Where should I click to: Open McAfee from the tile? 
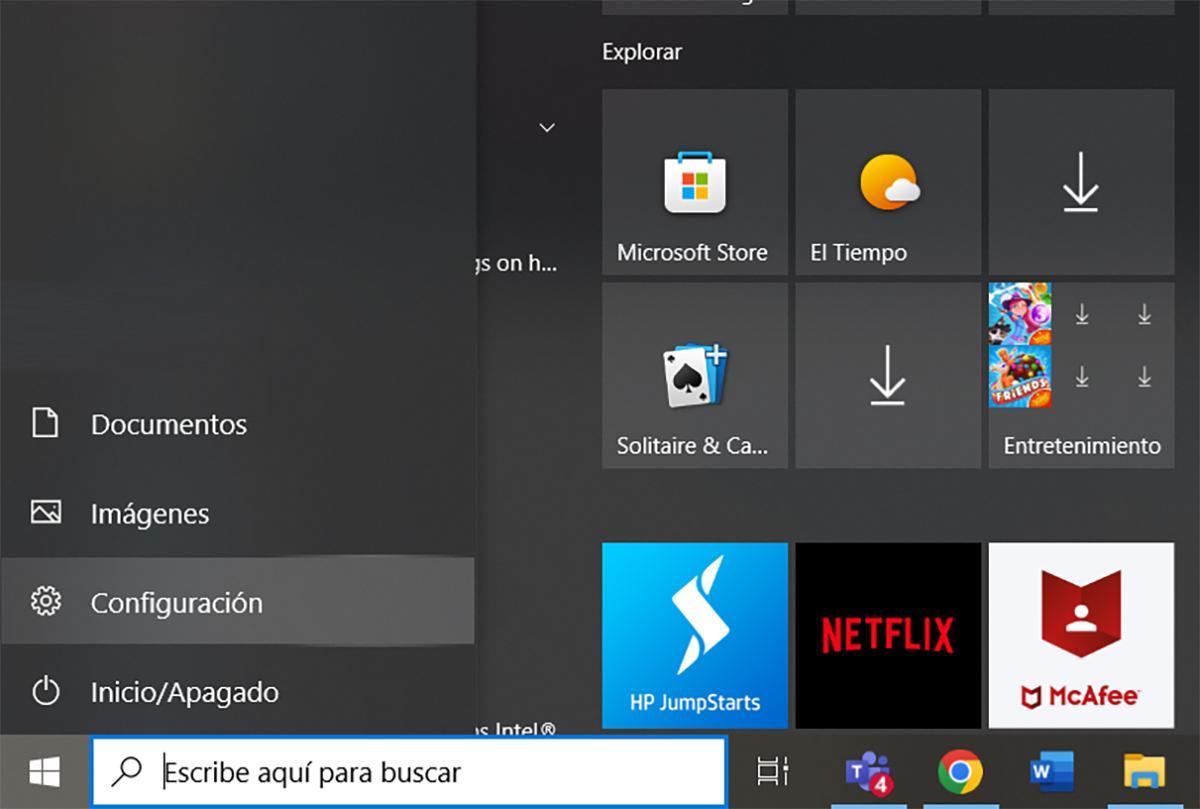click(1080, 634)
